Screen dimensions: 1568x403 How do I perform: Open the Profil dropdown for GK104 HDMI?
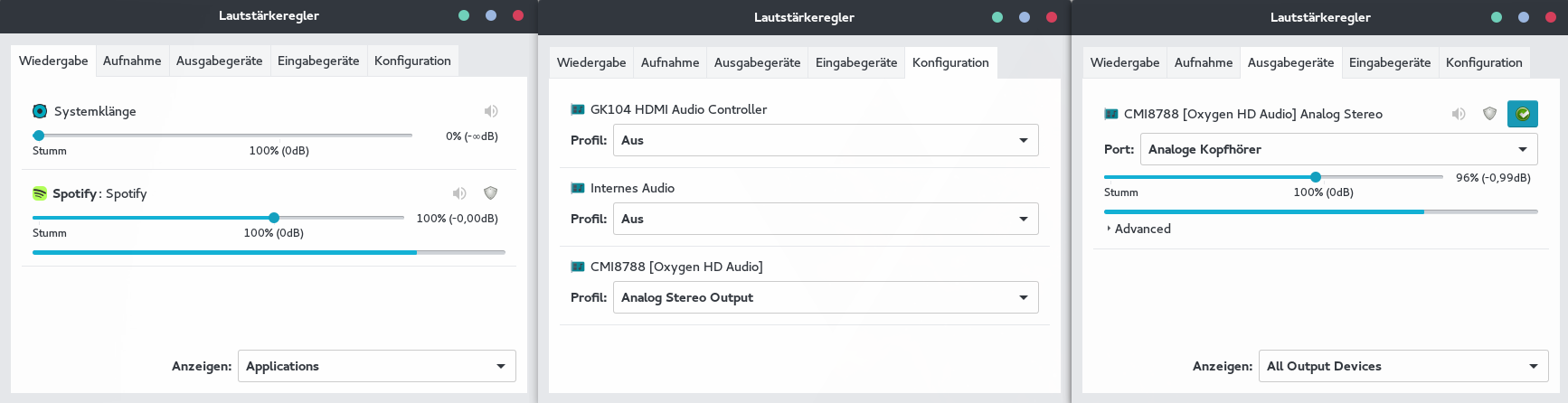click(826, 140)
